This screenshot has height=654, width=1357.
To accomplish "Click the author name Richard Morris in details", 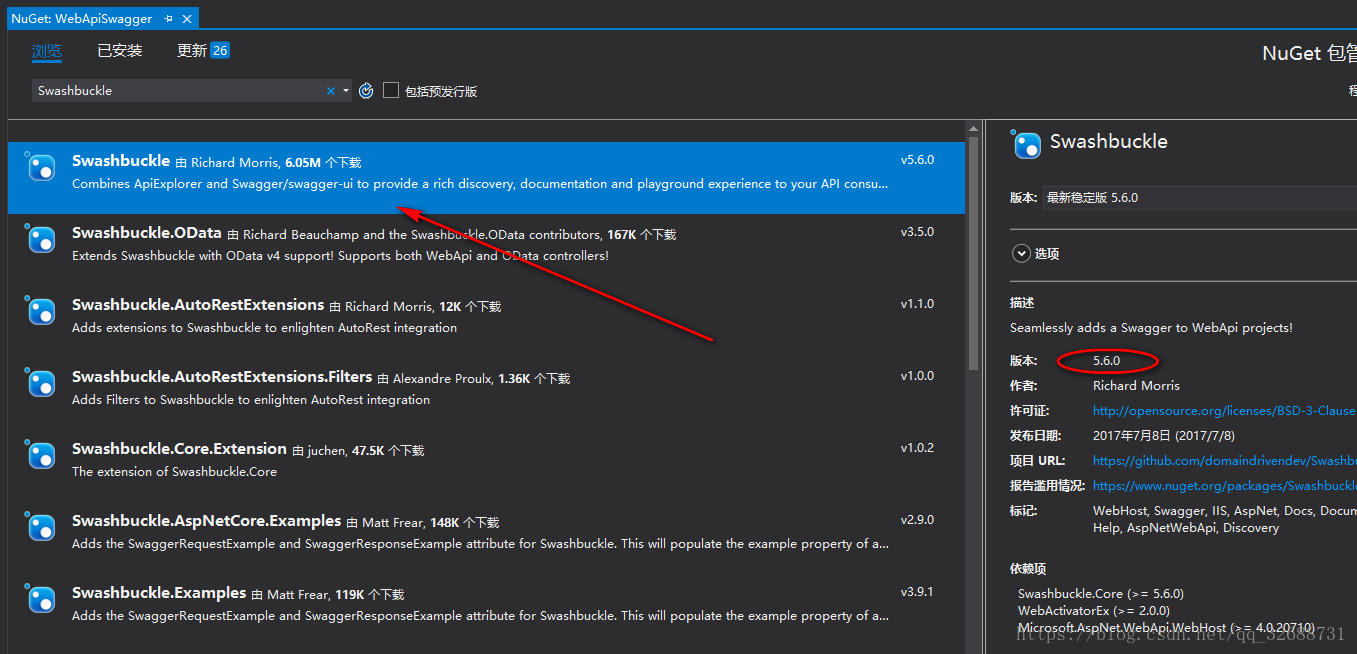I will (1136, 386).
